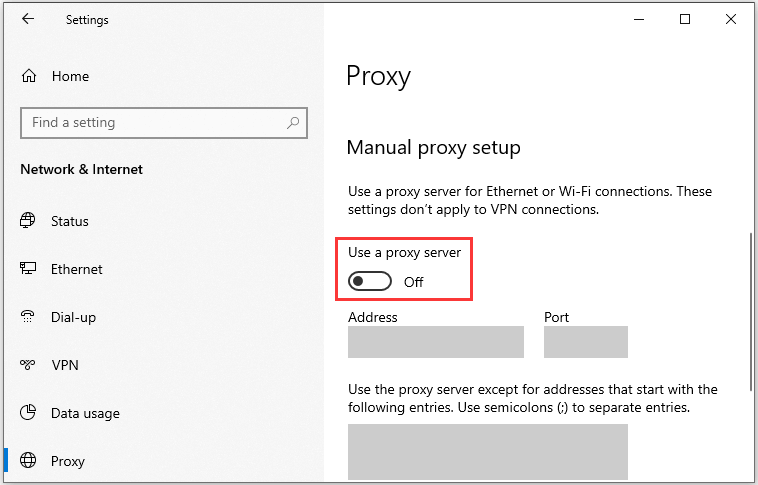Viewport: 758px width, 485px height.
Task: Click the vertical scrollbar on right
Action: tap(751, 307)
